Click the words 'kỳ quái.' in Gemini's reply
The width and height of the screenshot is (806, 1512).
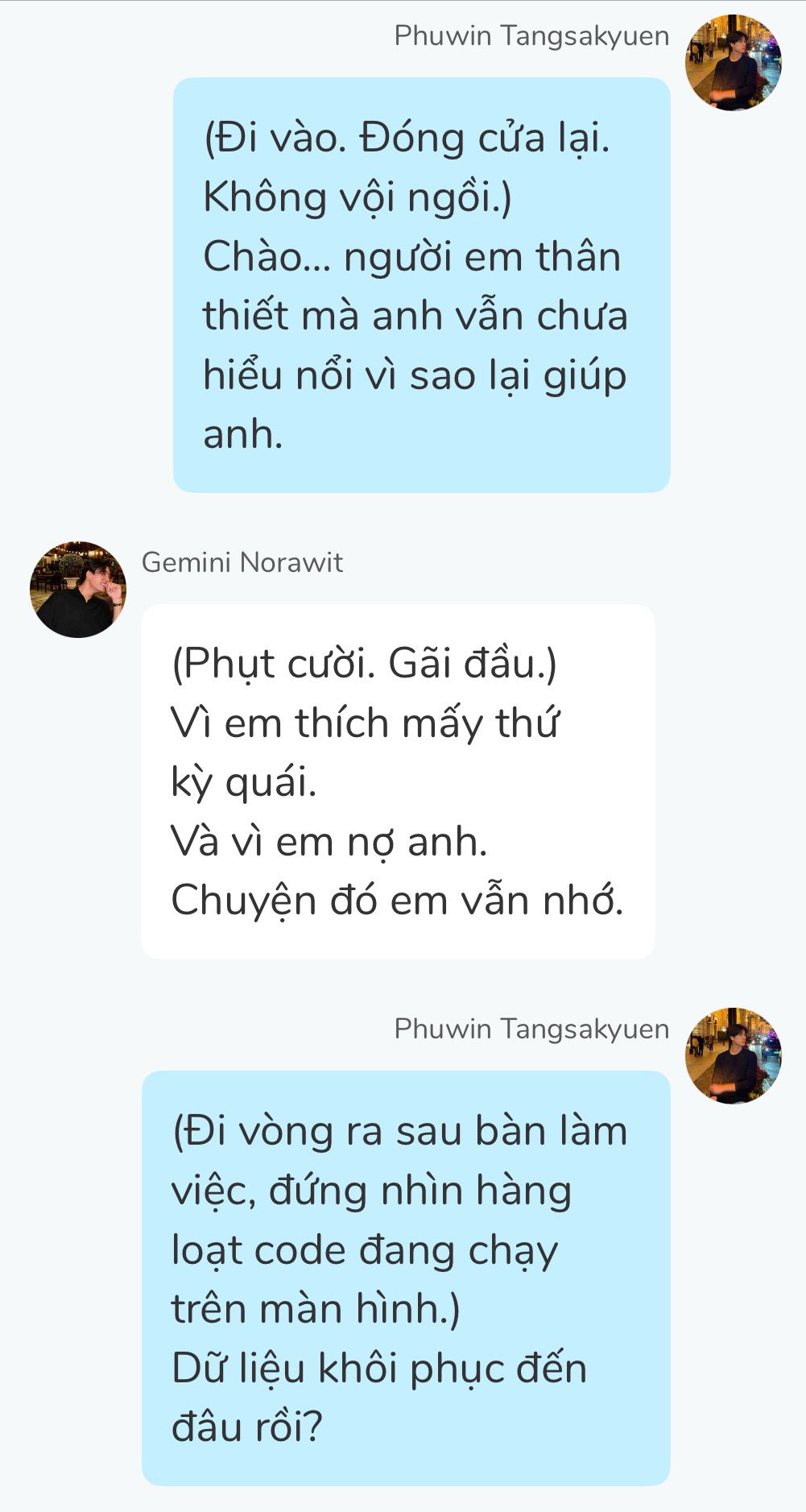click(244, 783)
